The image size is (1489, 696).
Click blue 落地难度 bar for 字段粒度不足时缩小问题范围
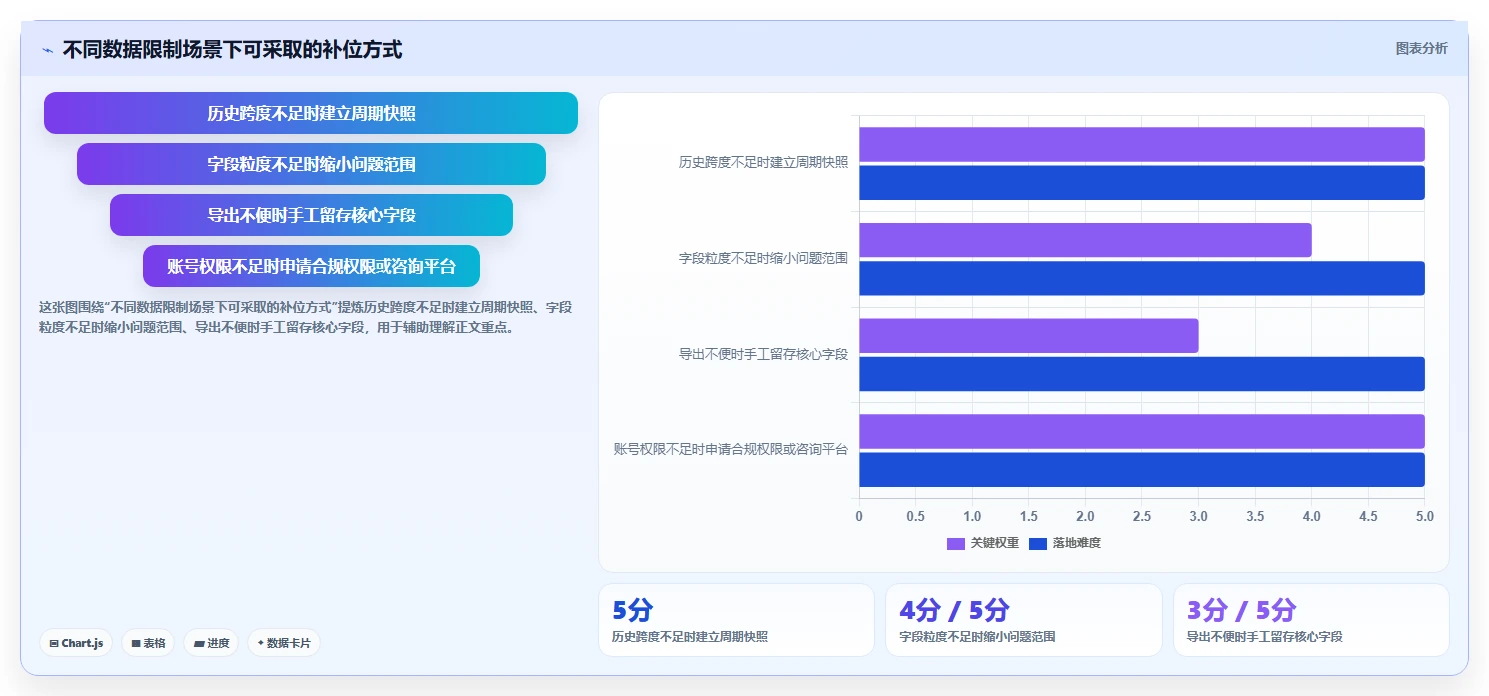click(x=1141, y=278)
